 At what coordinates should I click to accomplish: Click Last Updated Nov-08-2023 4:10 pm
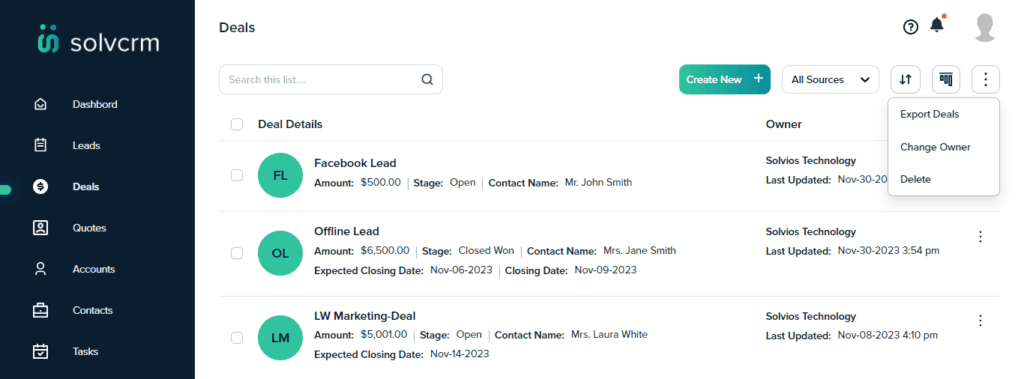pyautogui.click(x=888, y=335)
